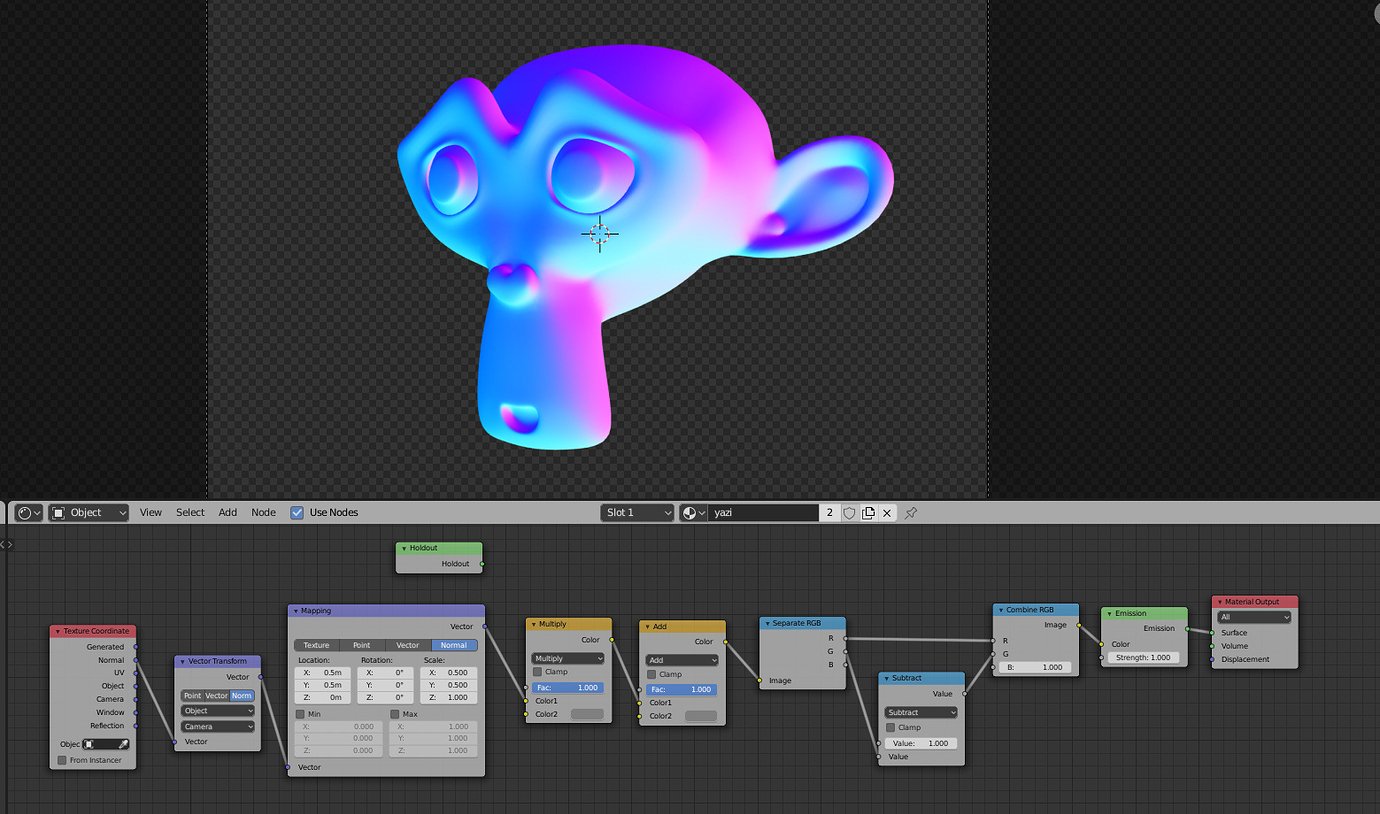The image size is (1380, 814).
Task: Open the View menu
Action: (x=151, y=512)
